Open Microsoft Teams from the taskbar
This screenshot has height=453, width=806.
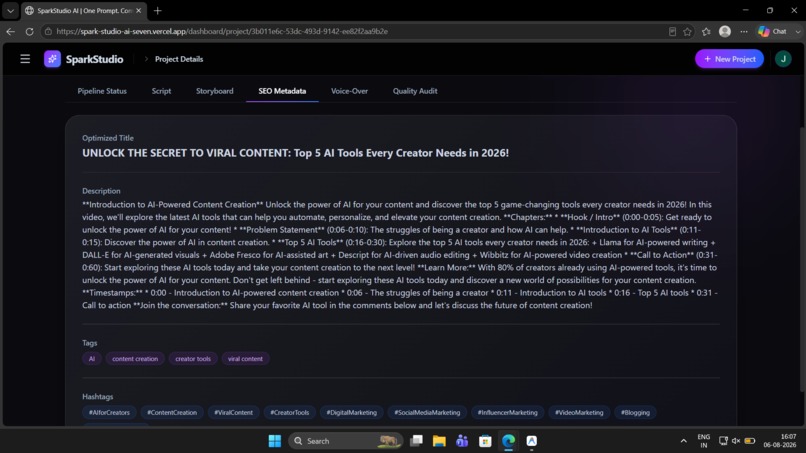[462, 441]
